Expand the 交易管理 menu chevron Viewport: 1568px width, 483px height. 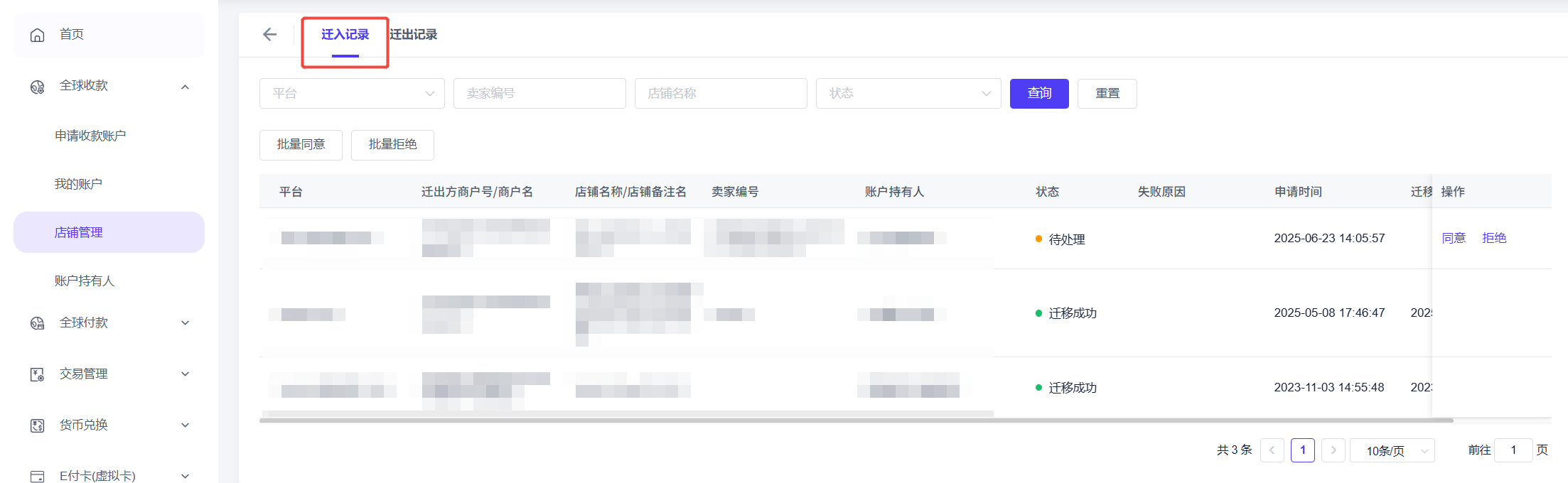click(x=186, y=374)
